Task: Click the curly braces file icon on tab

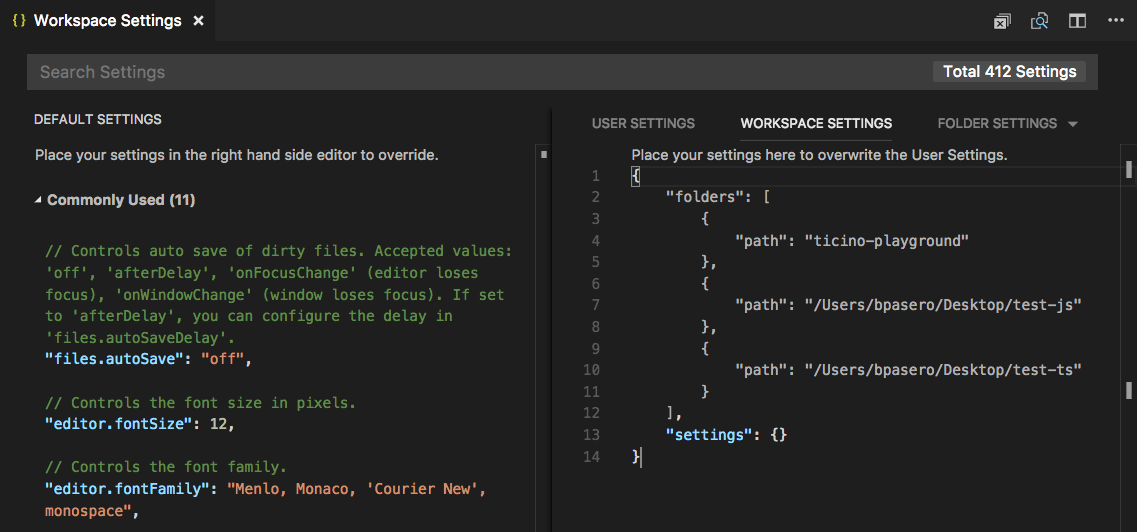Action: coord(19,21)
